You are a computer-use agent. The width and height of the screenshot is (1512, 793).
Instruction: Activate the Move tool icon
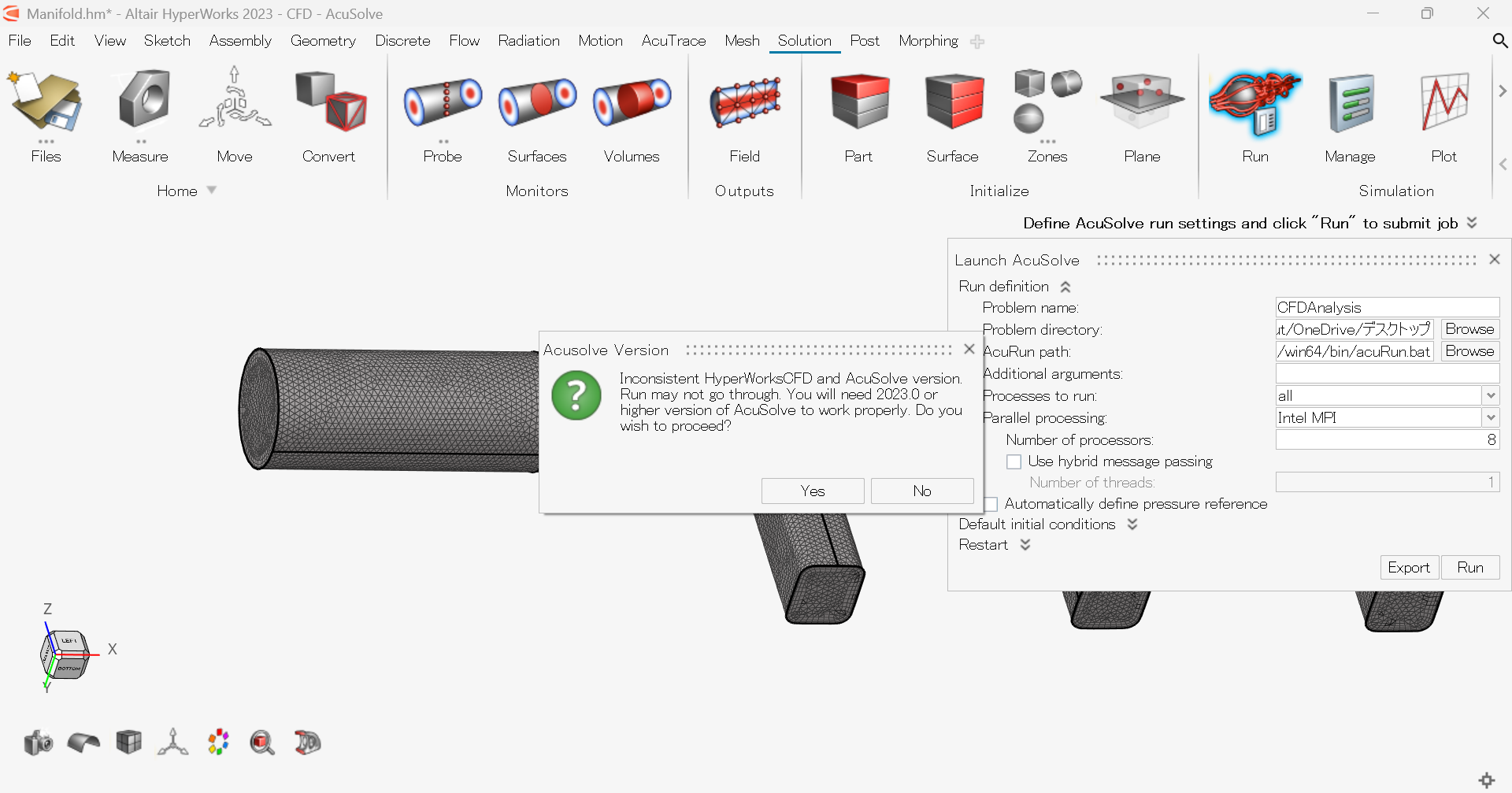point(235,99)
